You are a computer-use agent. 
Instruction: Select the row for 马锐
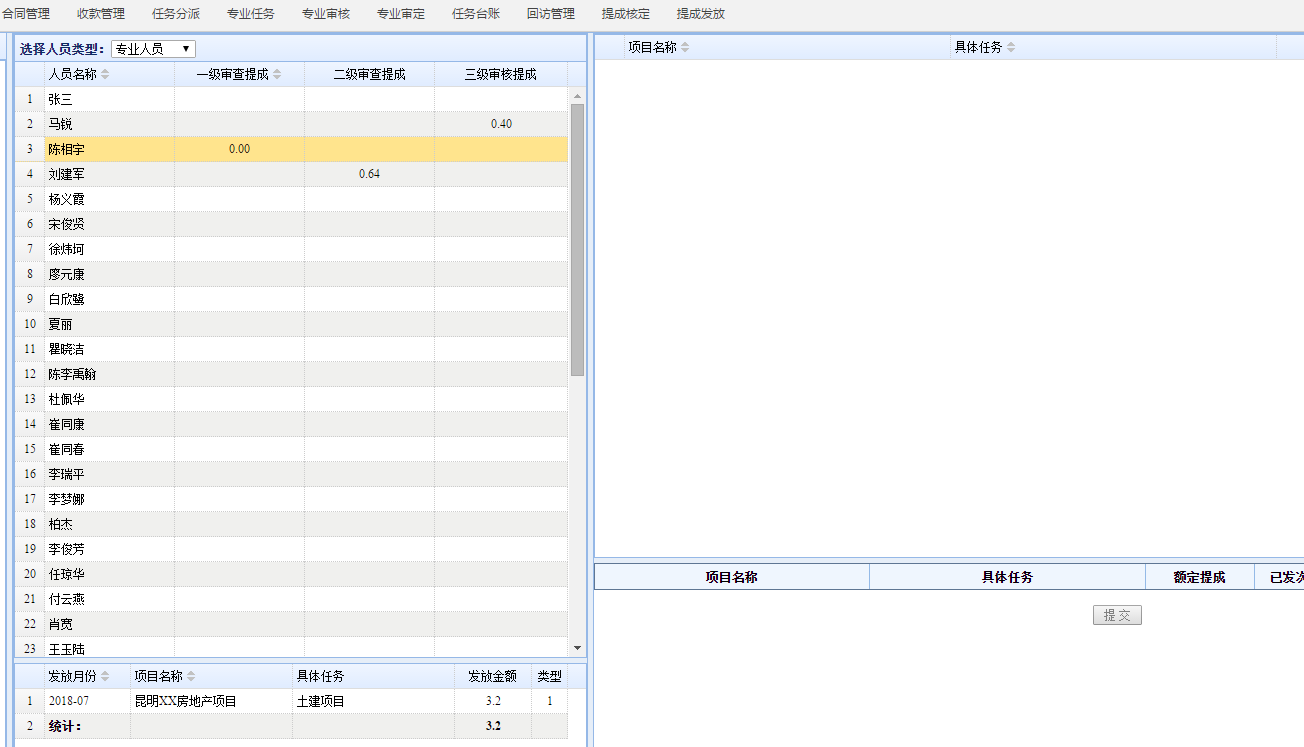click(x=61, y=124)
